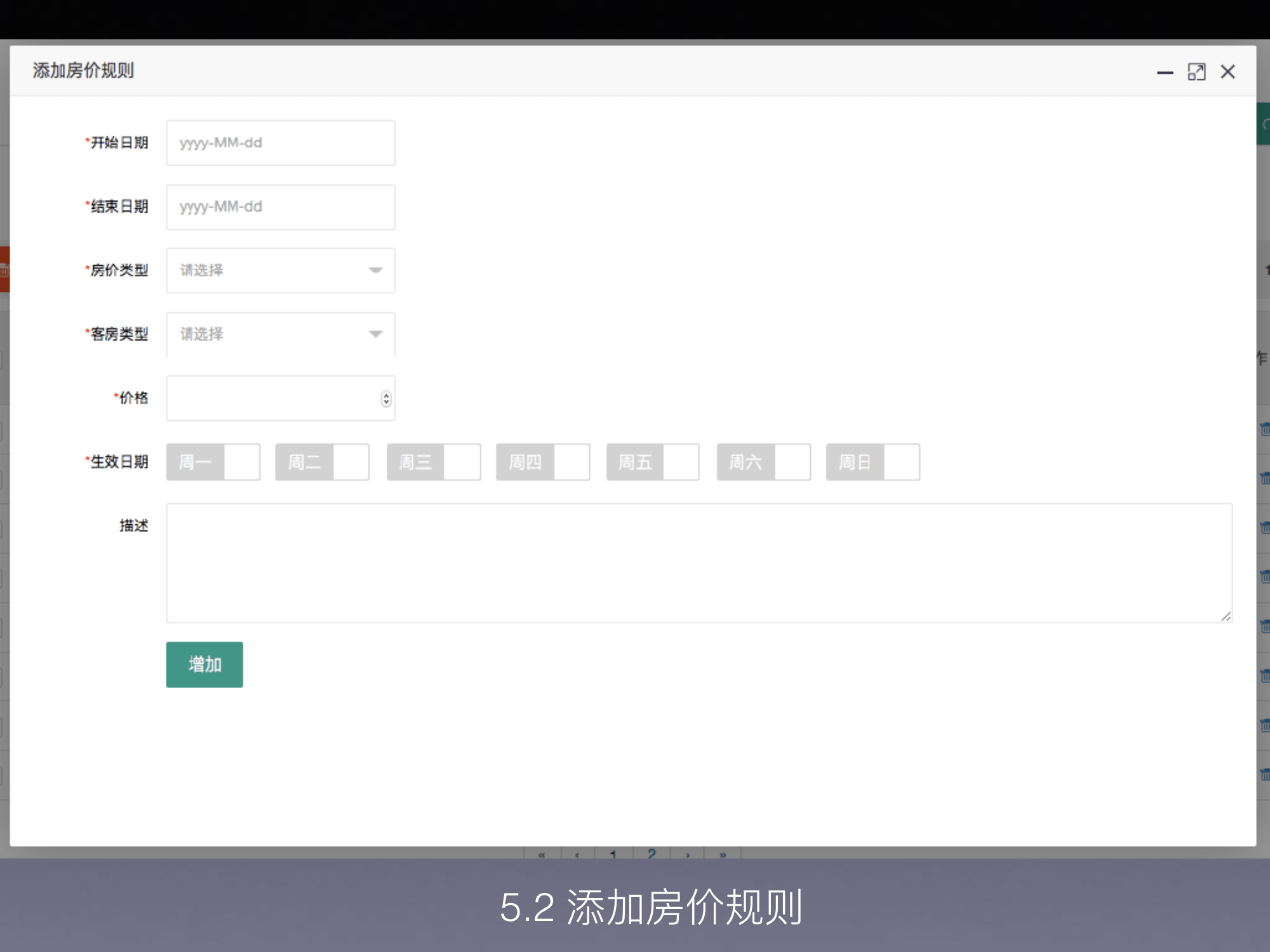Click the 描述 text area

698,563
